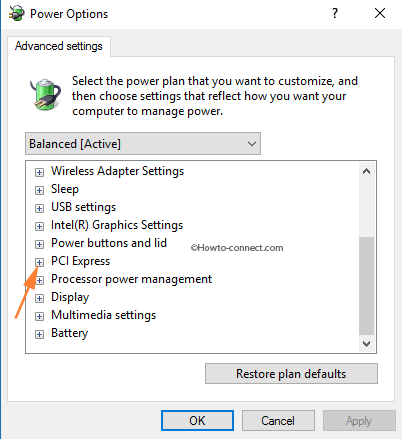402x439 pixels.
Task: Select the Advanced settings tab
Action: (59, 46)
